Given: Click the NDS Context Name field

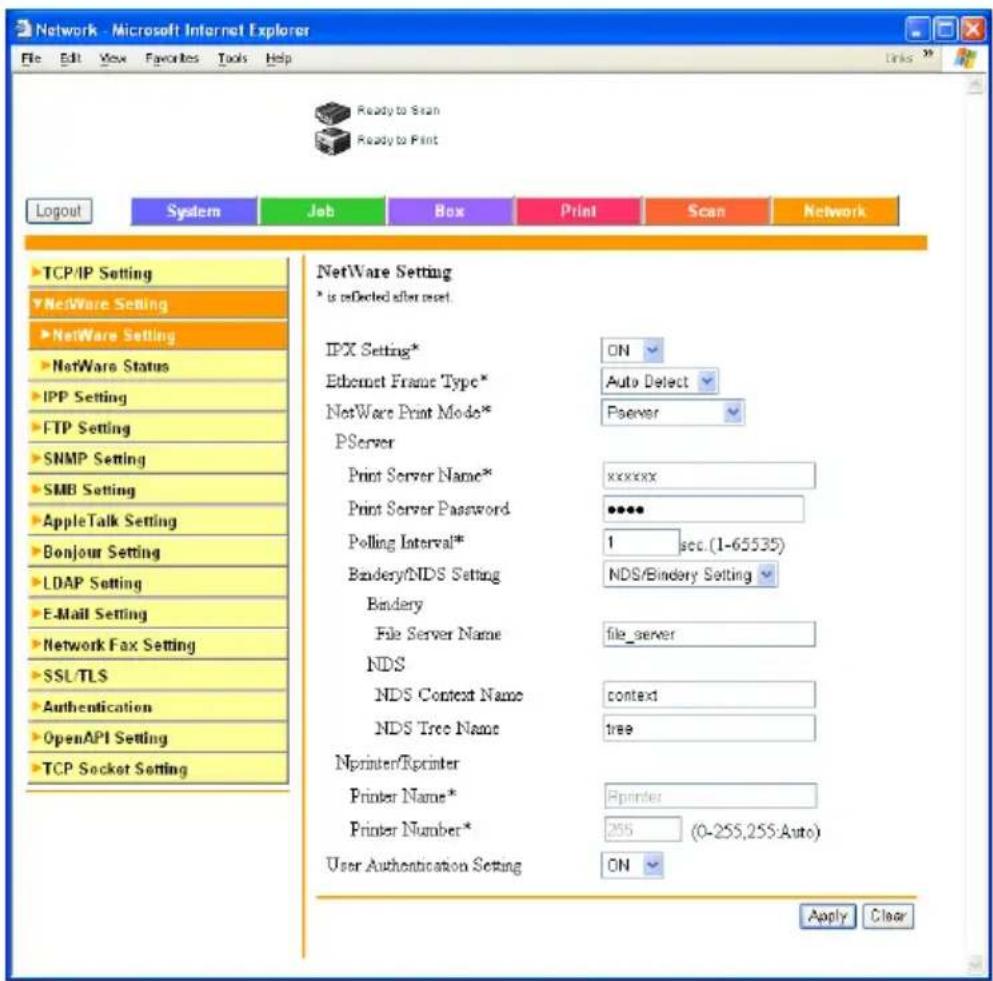Looking at the screenshot, I should (x=709, y=695).
